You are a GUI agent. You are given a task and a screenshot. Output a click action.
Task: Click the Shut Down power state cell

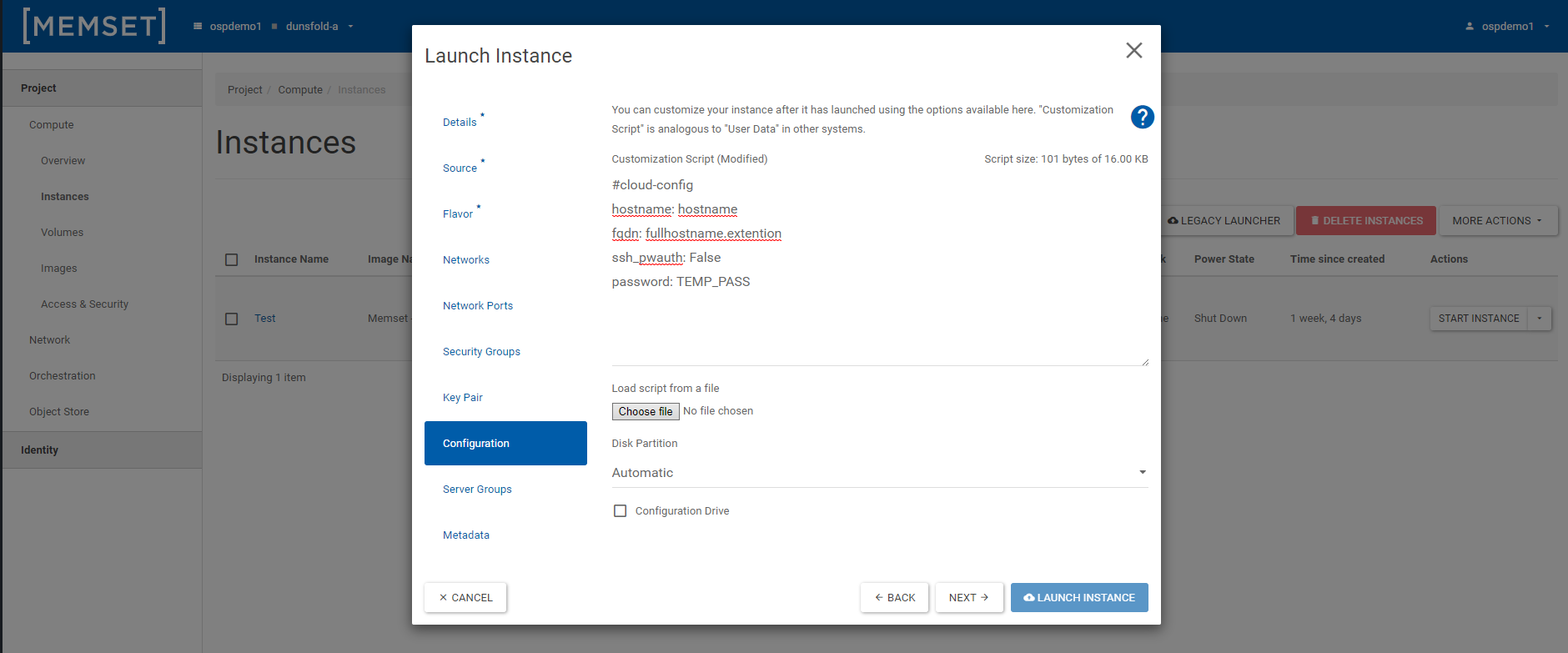(x=1221, y=319)
